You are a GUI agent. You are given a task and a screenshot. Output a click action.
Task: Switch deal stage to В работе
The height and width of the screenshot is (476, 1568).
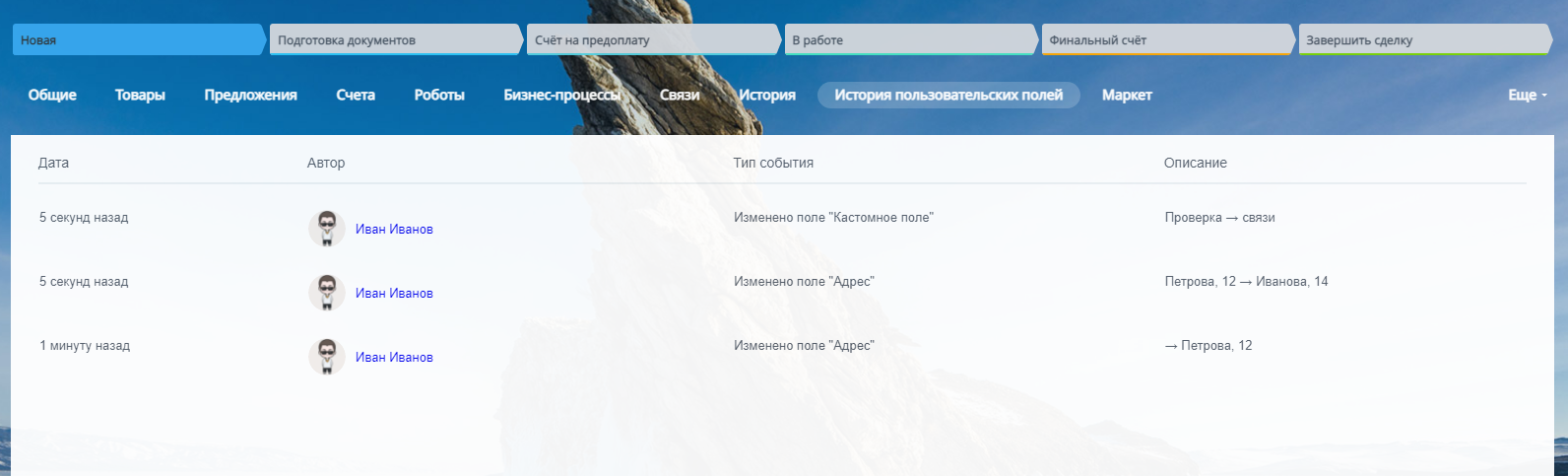pos(908,40)
